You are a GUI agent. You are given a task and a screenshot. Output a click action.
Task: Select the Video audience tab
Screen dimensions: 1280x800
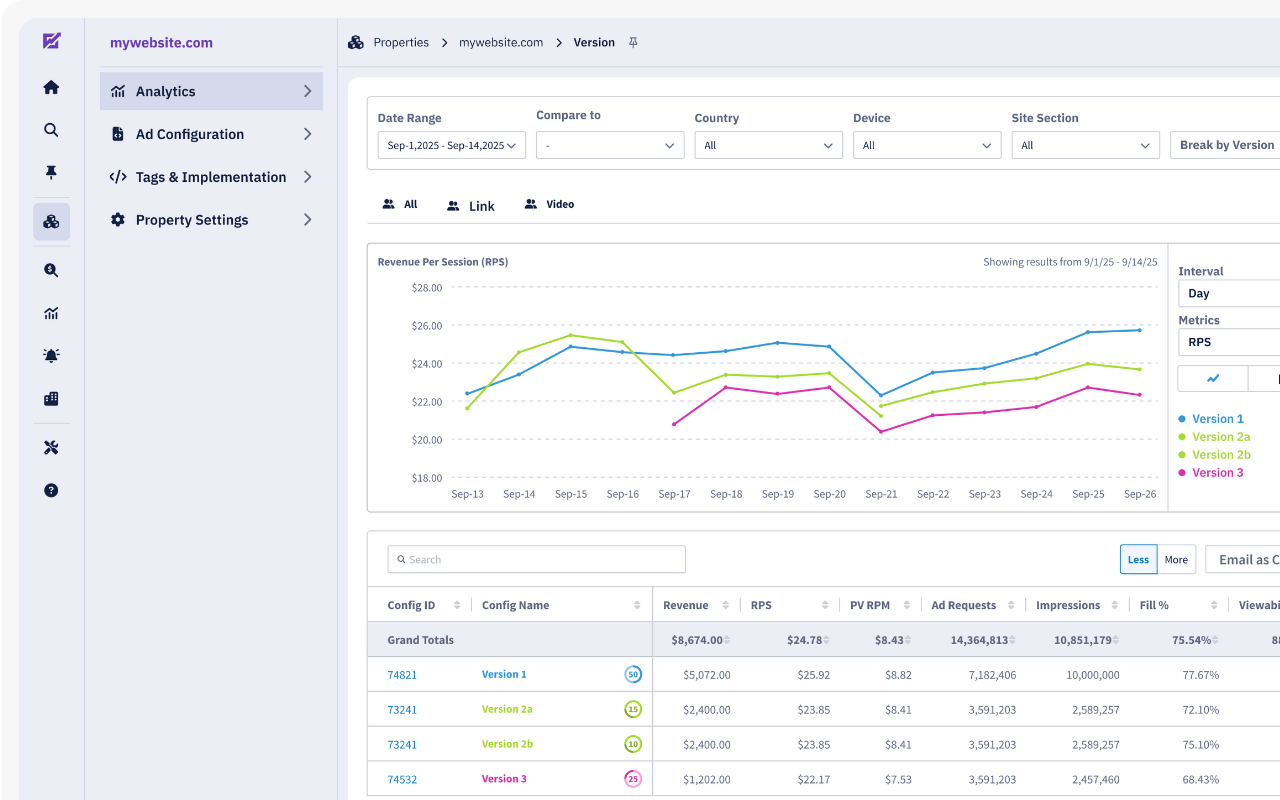click(549, 204)
